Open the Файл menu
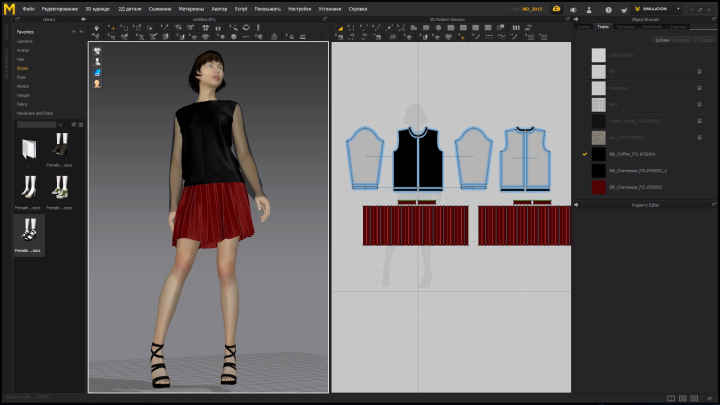The image size is (720, 405). coord(27,8)
